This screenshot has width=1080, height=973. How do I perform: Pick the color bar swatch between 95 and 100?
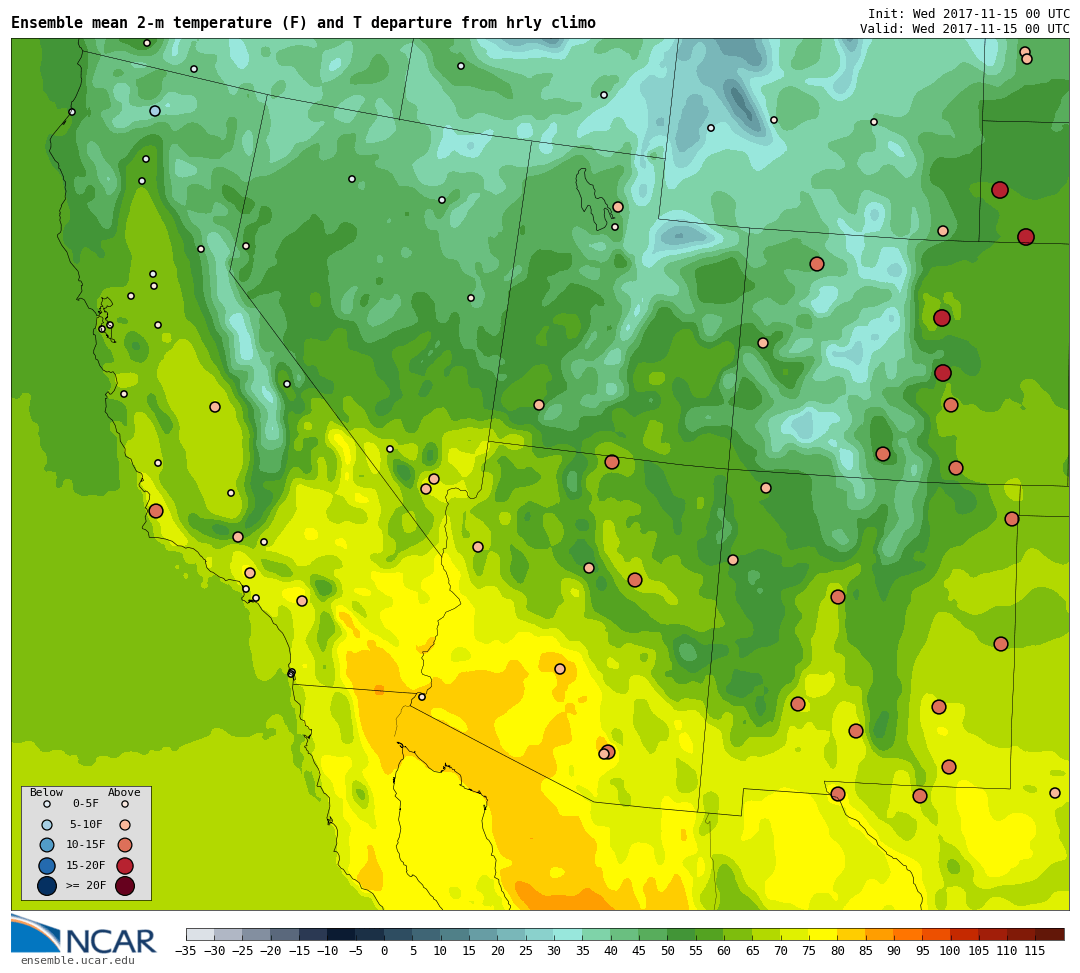click(x=937, y=934)
